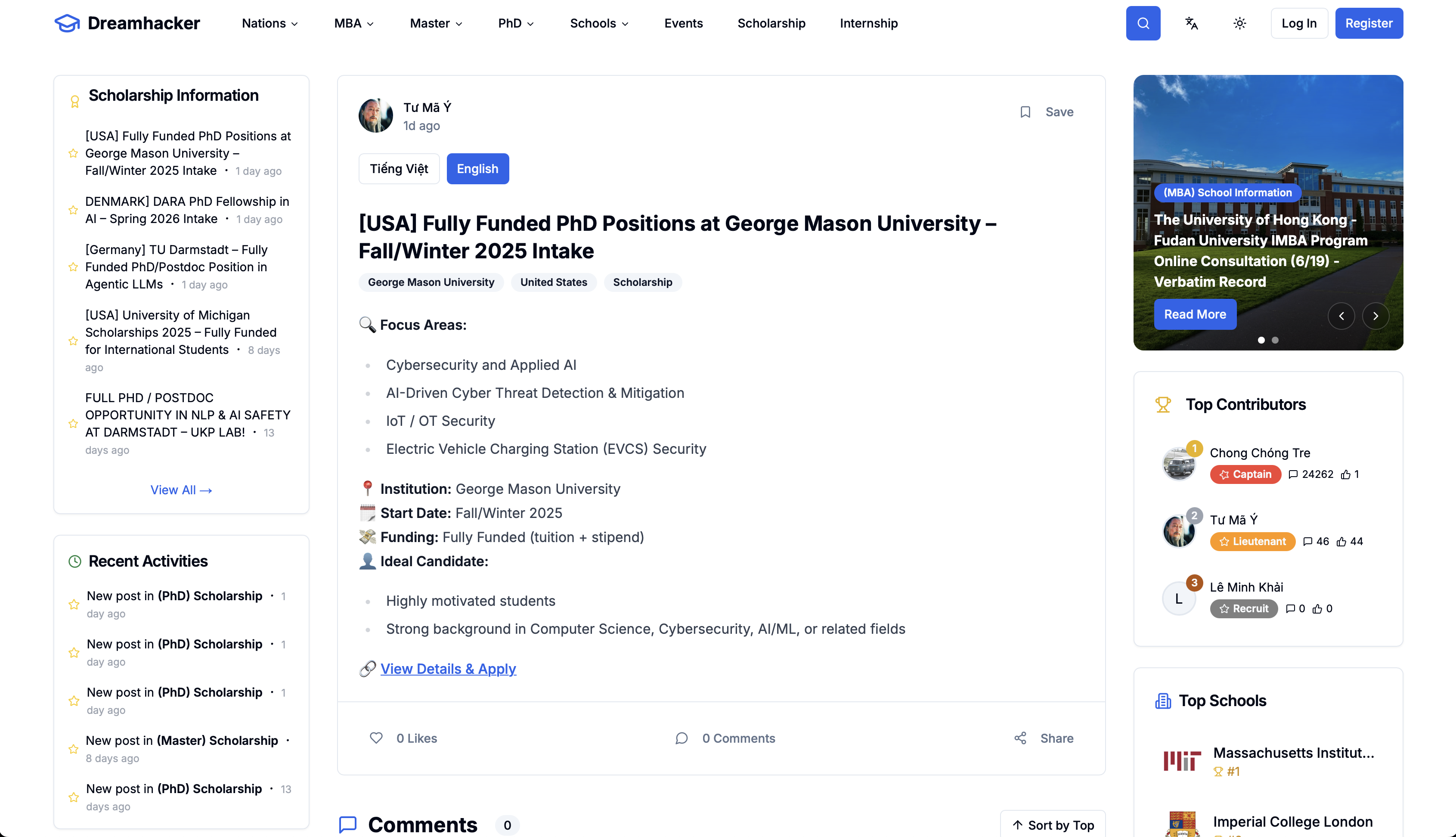Click the clock icon beside Recent Activities
Image resolution: width=1456 pixels, height=837 pixels.
click(x=75, y=561)
